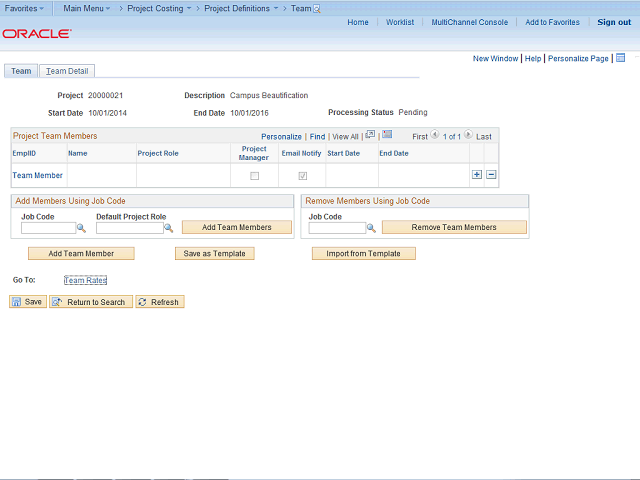
Task: Open Job Code lookup in Remove Members section
Action: pos(371,228)
